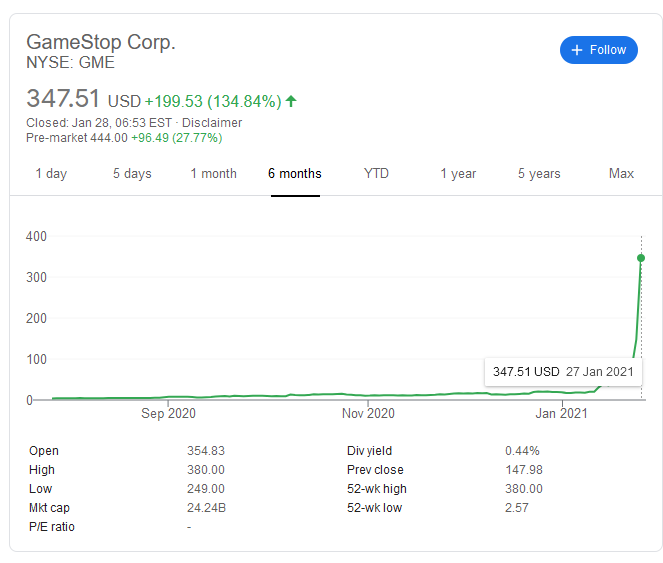This screenshot has height=563, width=663.
Task: Click the 300 y-axis label
Action: (x=36, y=277)
